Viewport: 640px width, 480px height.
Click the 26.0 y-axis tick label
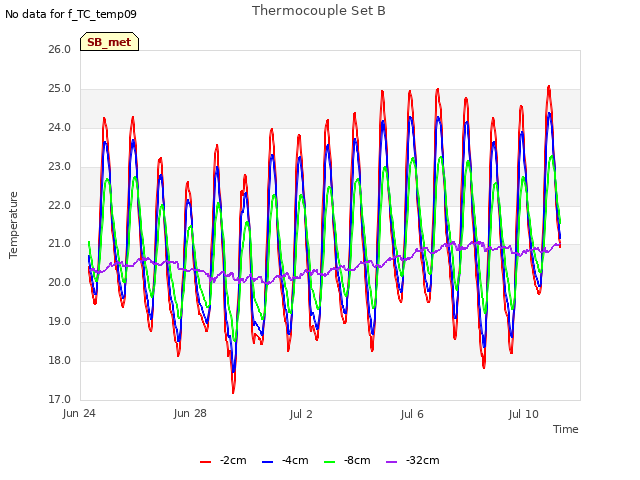pos(60,49)
